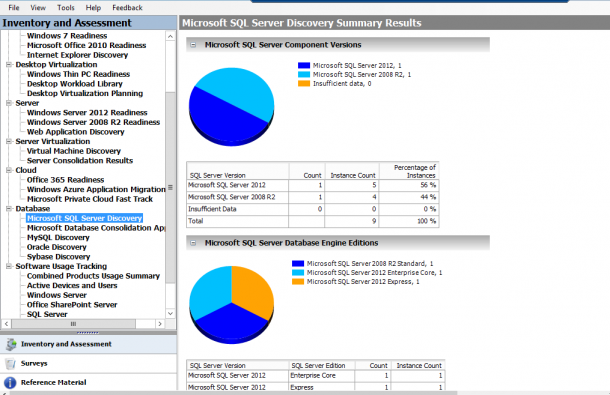Open the Reference Material section
This screenshot has height=395, width=610.
pyautogui.click(x=88, y=383)
